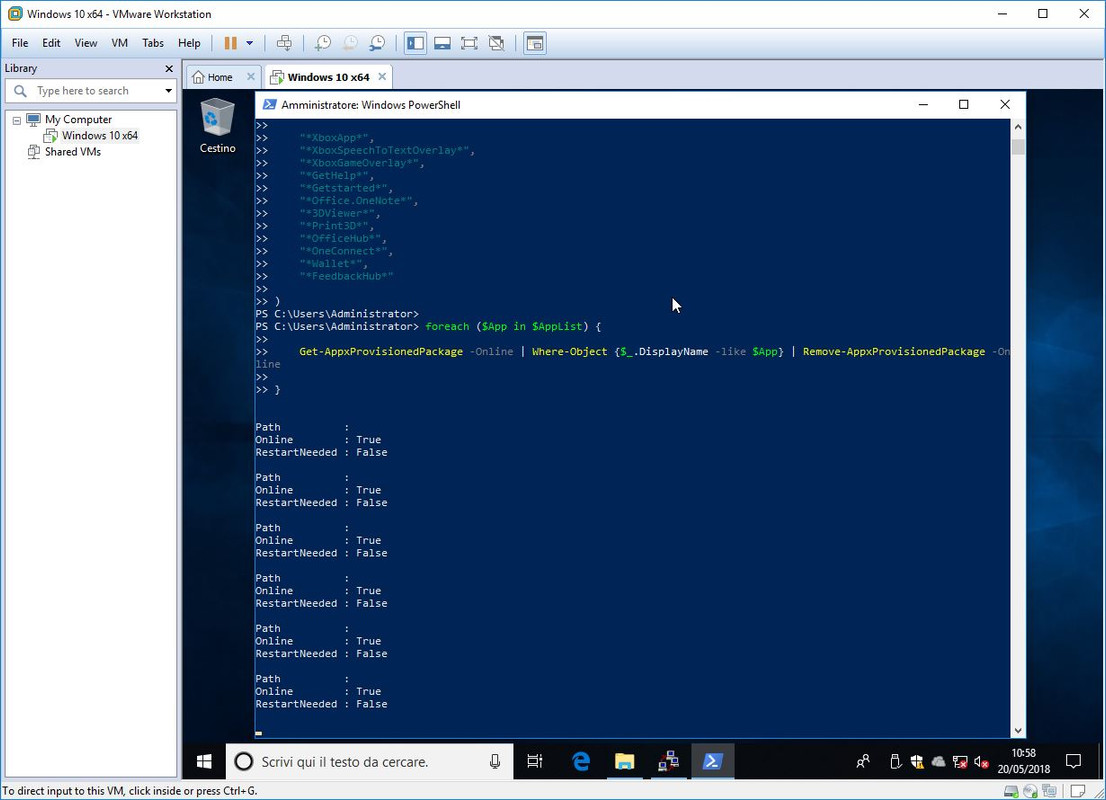Minimize the PowerShell window
Viewport: 1106px width, 800px height.
pos(923,104)
